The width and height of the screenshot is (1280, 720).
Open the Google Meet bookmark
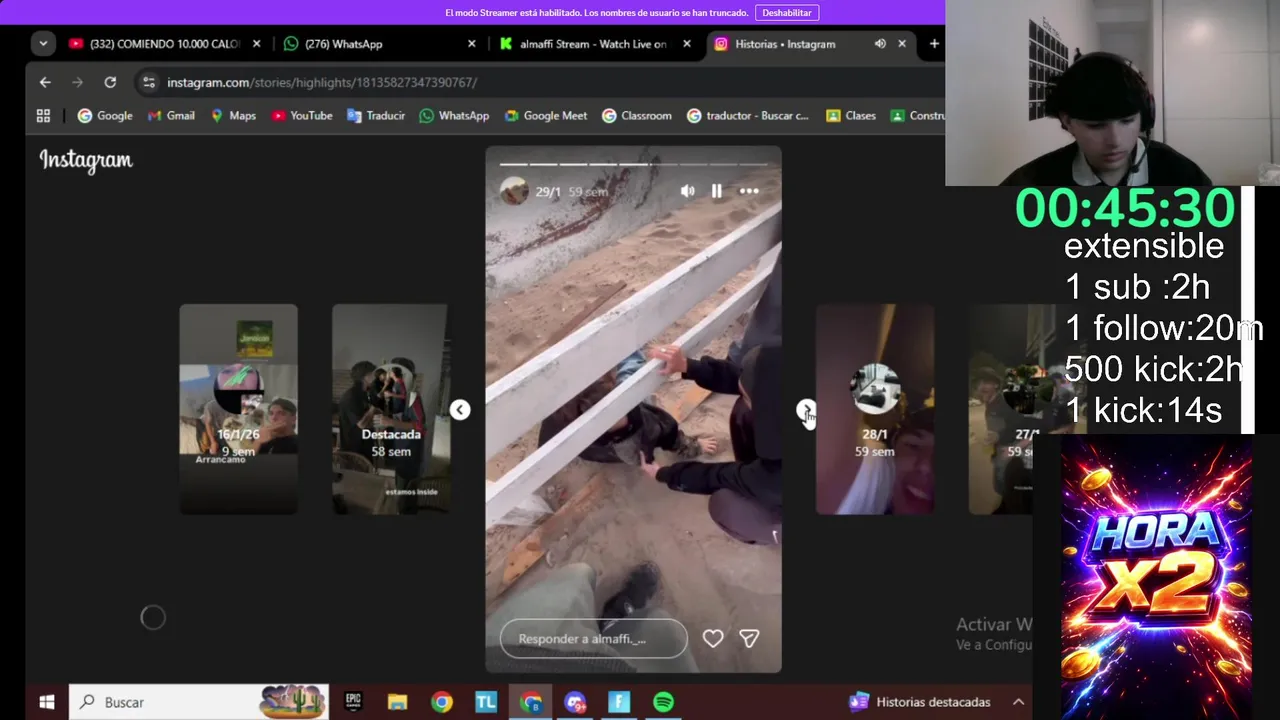pos(546,116)
